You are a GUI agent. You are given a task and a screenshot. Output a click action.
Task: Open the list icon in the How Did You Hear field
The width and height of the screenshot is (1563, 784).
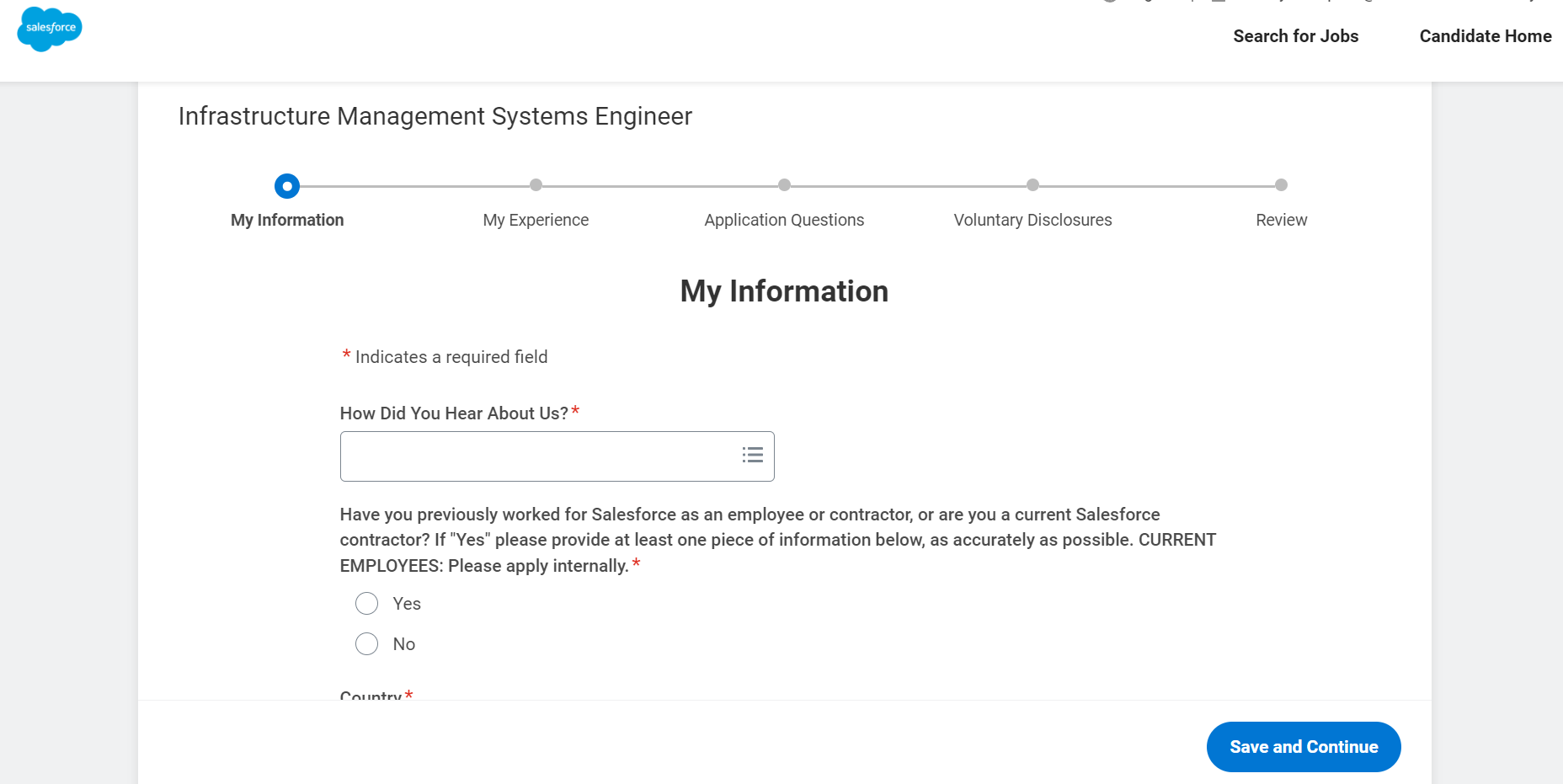click(752, 456)
